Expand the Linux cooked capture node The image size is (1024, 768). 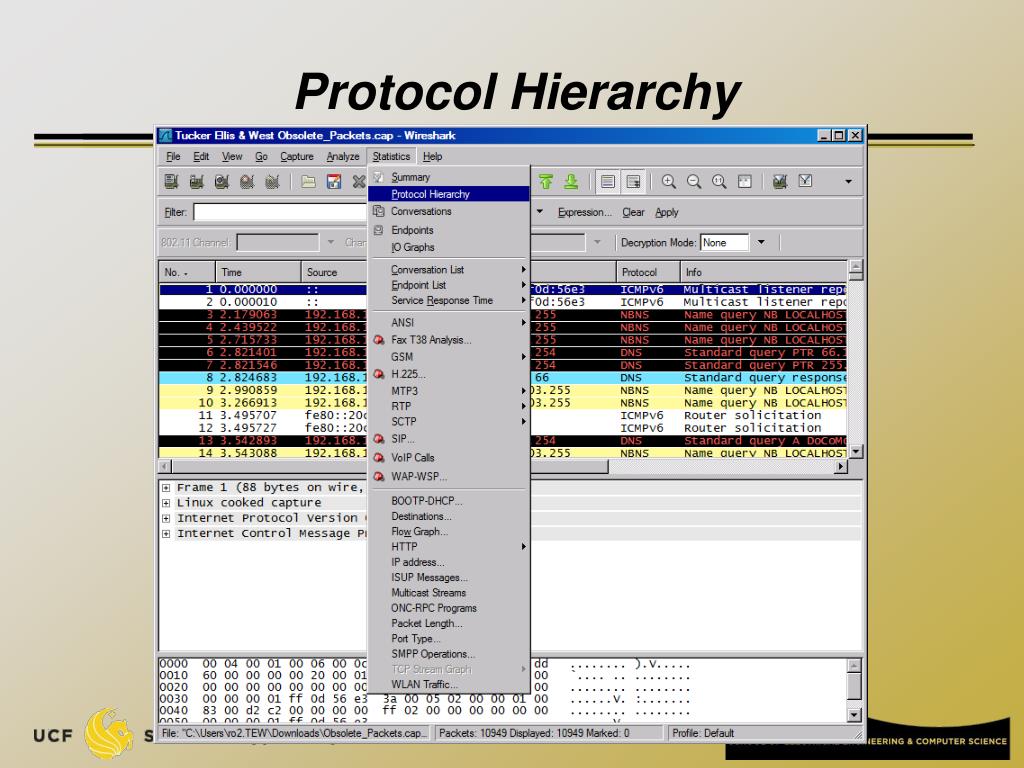[x=166, y=503]
